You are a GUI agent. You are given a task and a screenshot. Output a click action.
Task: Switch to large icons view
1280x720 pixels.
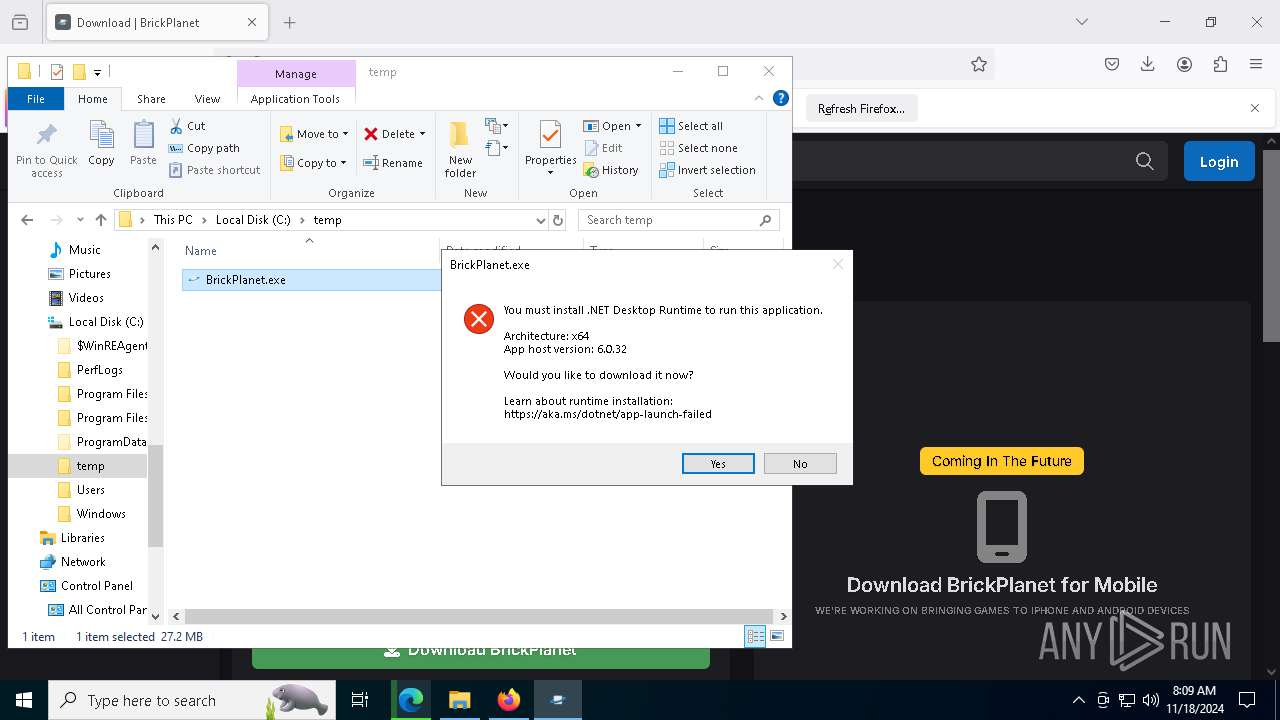coord(776,636)
